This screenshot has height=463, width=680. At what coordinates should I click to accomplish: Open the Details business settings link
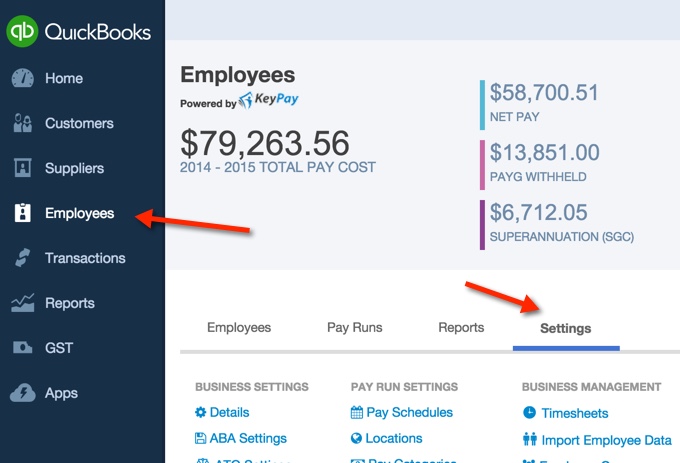[229, 412]
